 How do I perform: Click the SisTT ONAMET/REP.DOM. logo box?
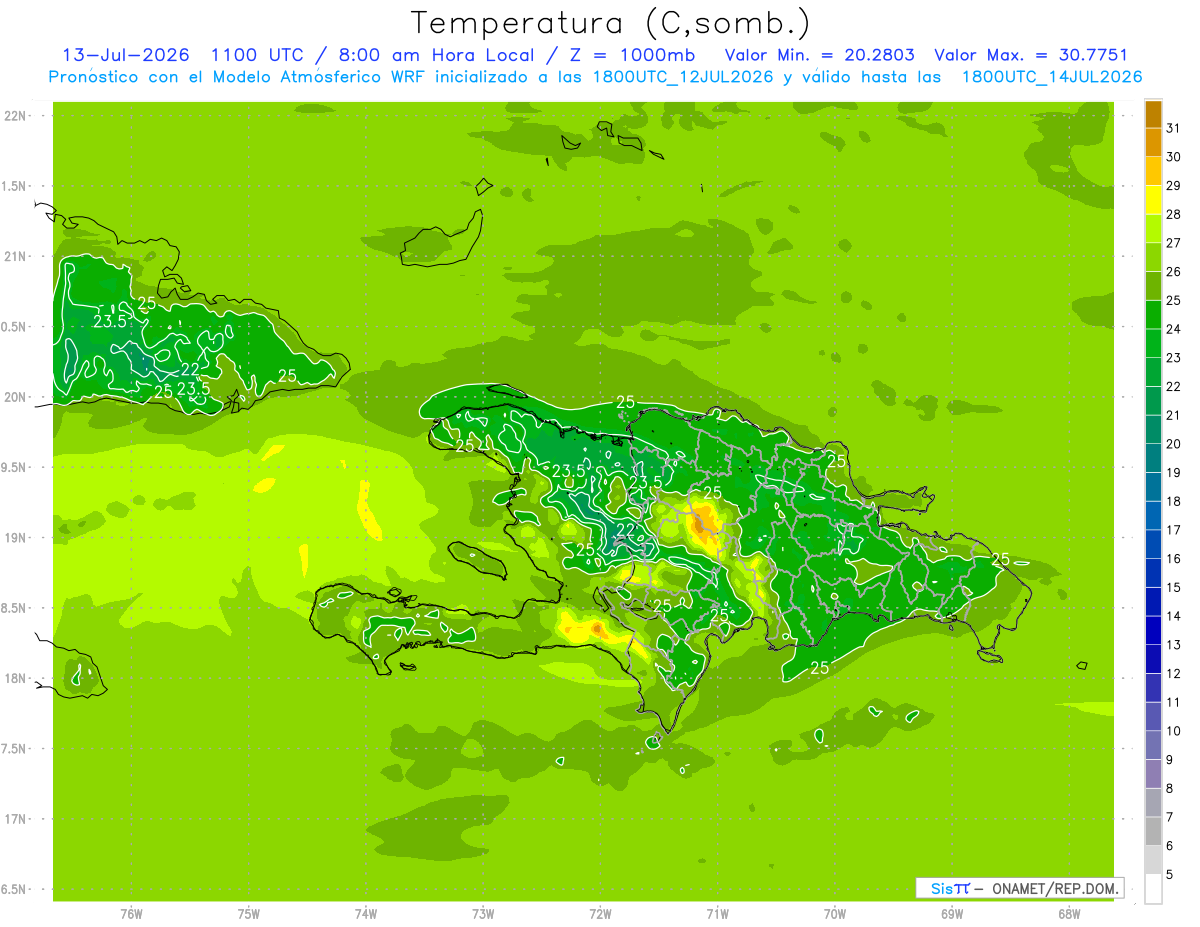(1019, 888)
